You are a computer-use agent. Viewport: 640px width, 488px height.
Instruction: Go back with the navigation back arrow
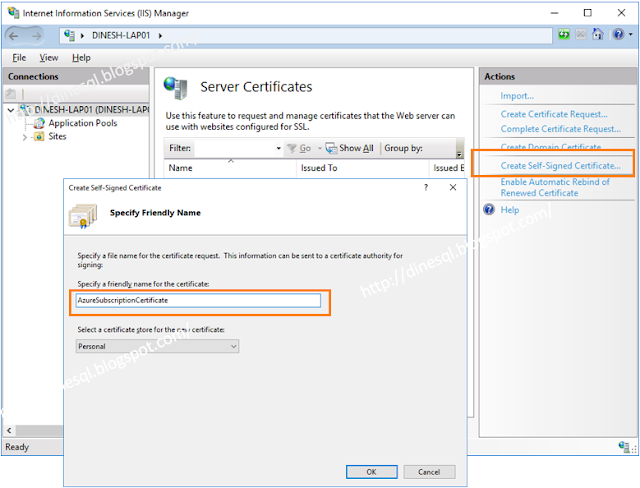point(13,36)
